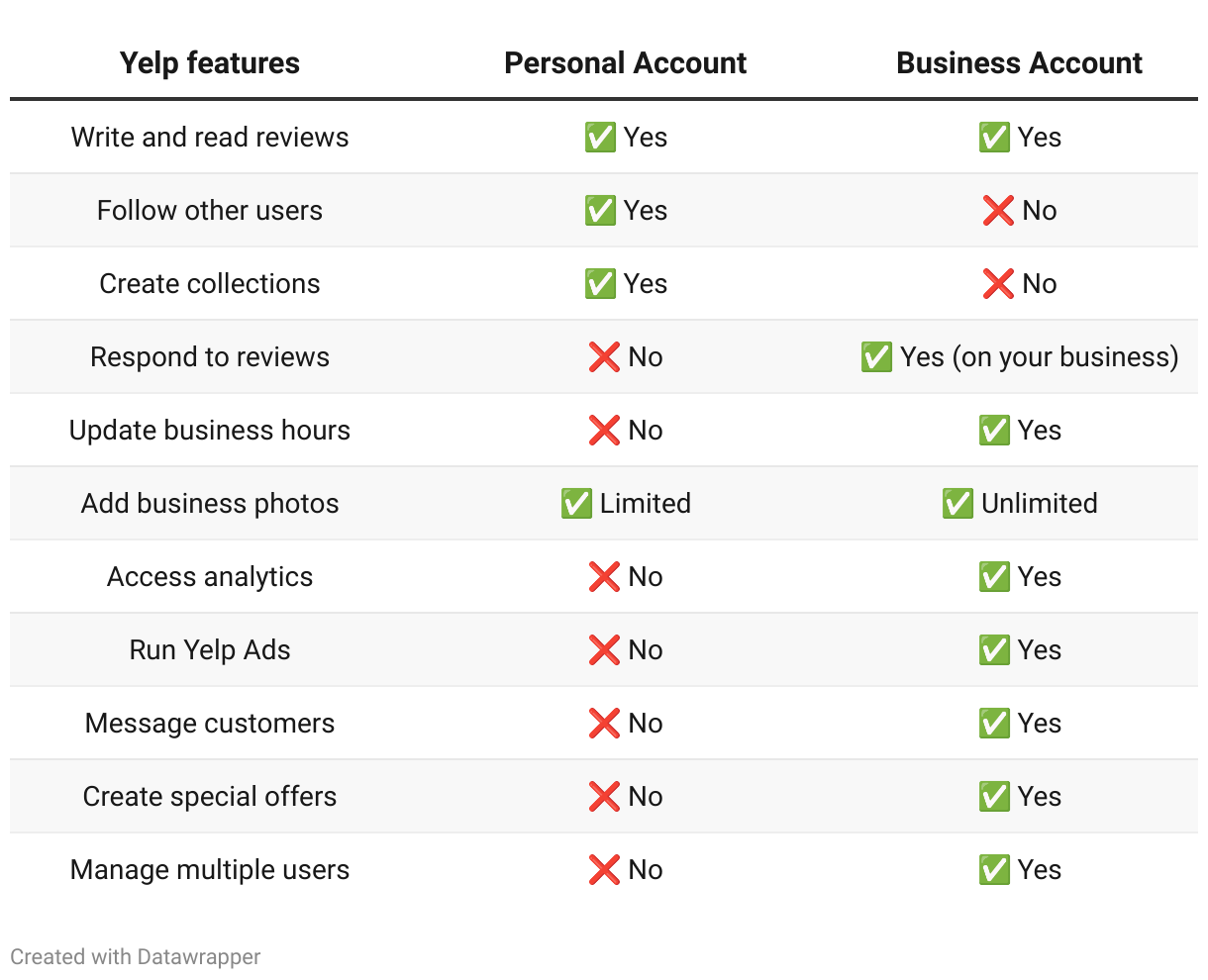The image size is (1208, 980).
Task: Click green checkmark for Business Create special offers
Action: point(994,796)
